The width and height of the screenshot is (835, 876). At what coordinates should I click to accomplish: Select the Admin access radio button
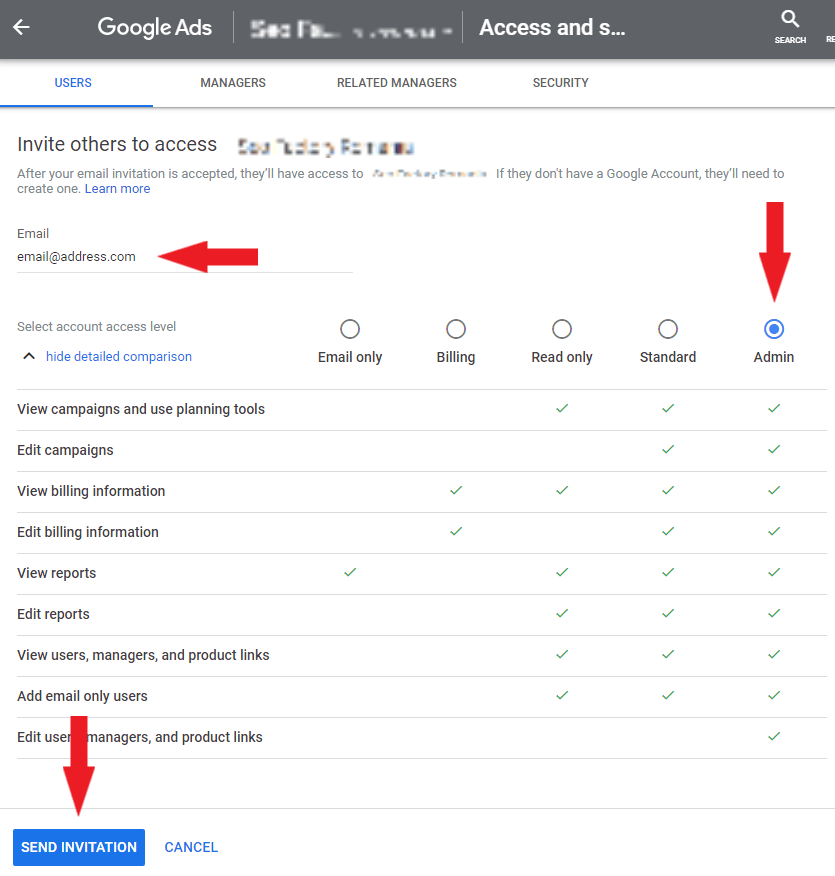pos(774,329)
